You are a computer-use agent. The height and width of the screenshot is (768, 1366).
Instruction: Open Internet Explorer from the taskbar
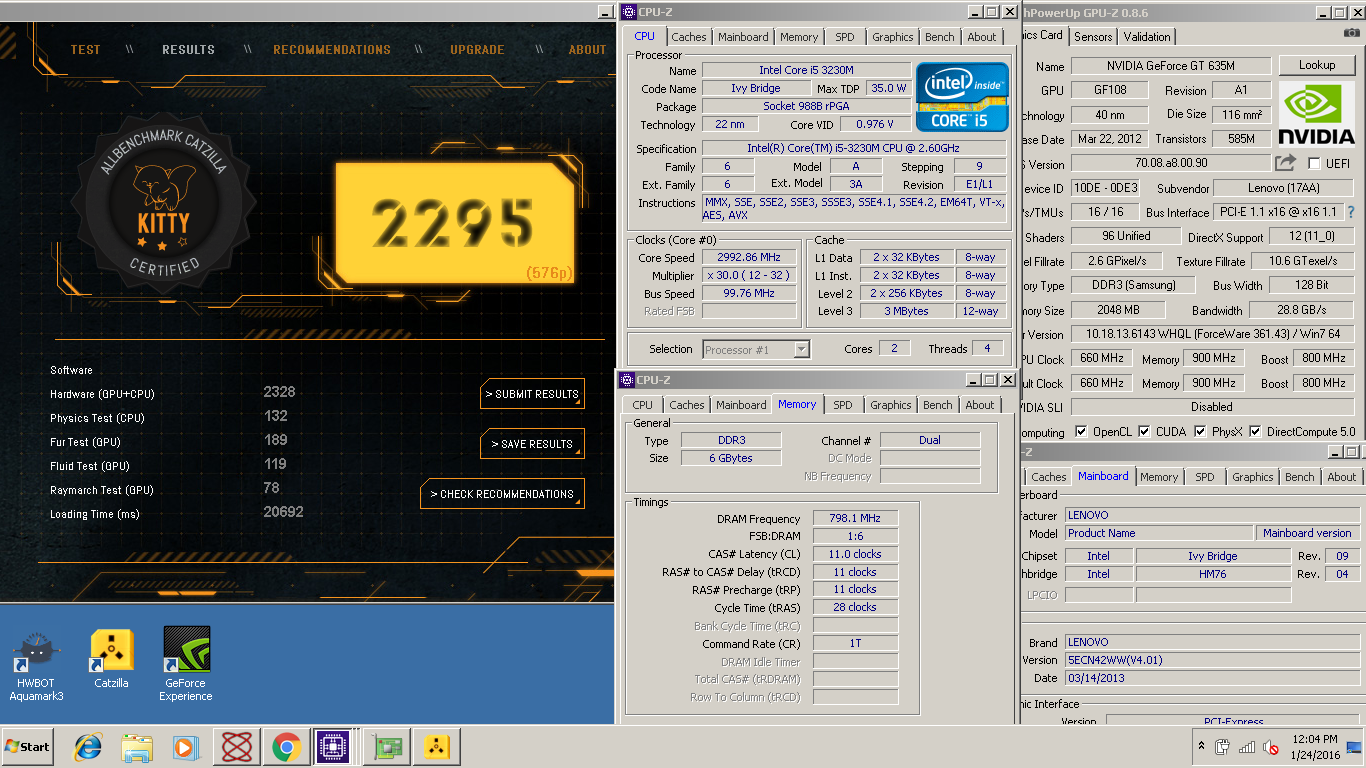click(x=89, y=747)
